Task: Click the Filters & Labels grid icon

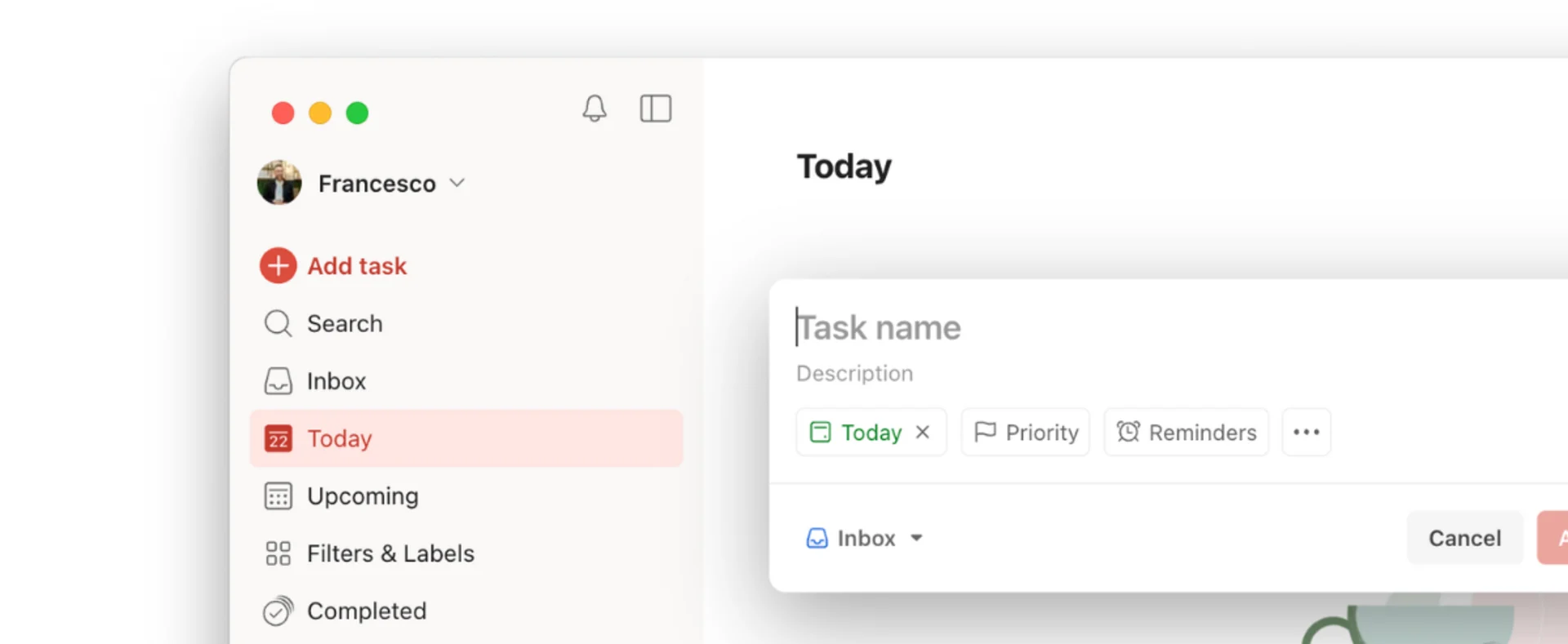Action: pyautogui.click(x=278, y=553)
